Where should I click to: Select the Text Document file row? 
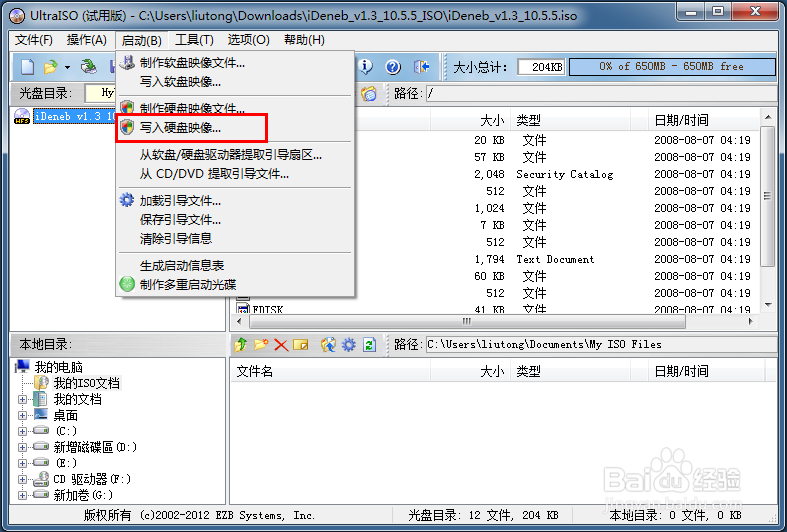pyautogui.click(x=557, y=259)
